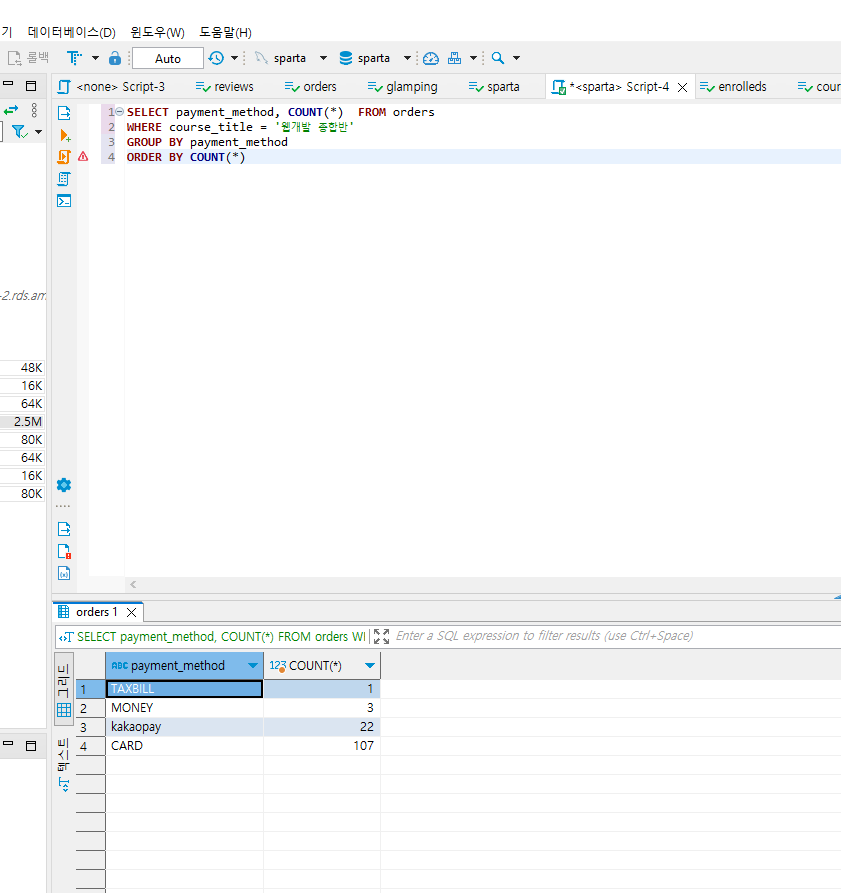
Task: Switch to the <none> Script-3 tab
Action: point(112,87)
